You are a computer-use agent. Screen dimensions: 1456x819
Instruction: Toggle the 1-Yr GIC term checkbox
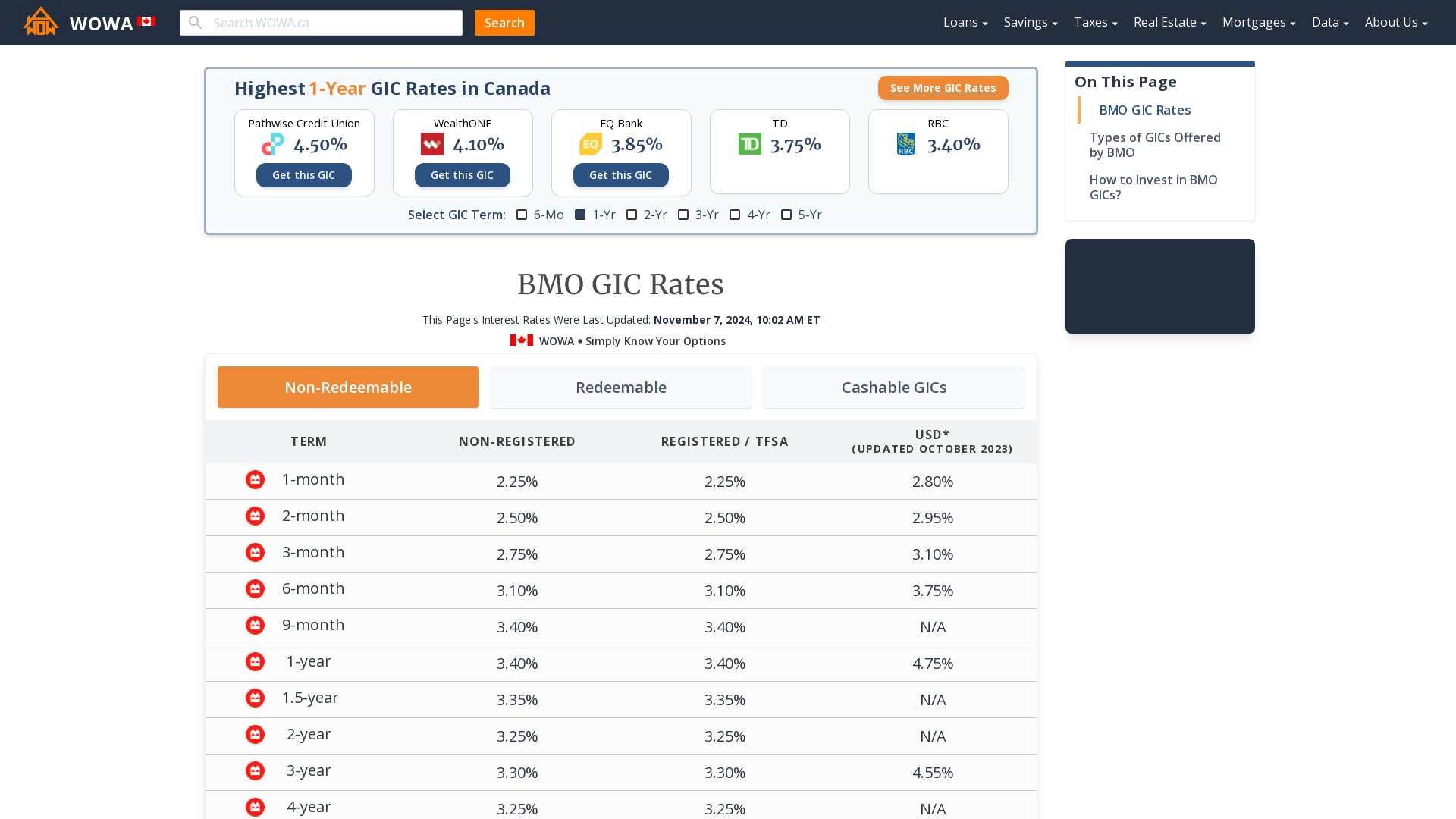580,215
